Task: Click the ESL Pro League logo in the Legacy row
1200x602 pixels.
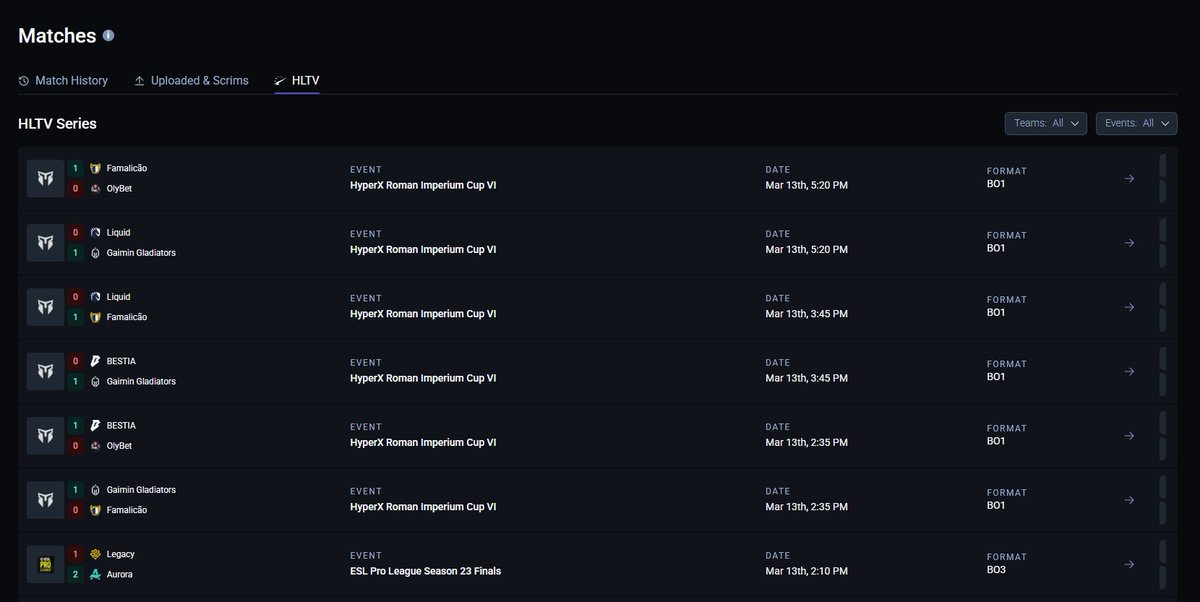Action: [45, 564]
